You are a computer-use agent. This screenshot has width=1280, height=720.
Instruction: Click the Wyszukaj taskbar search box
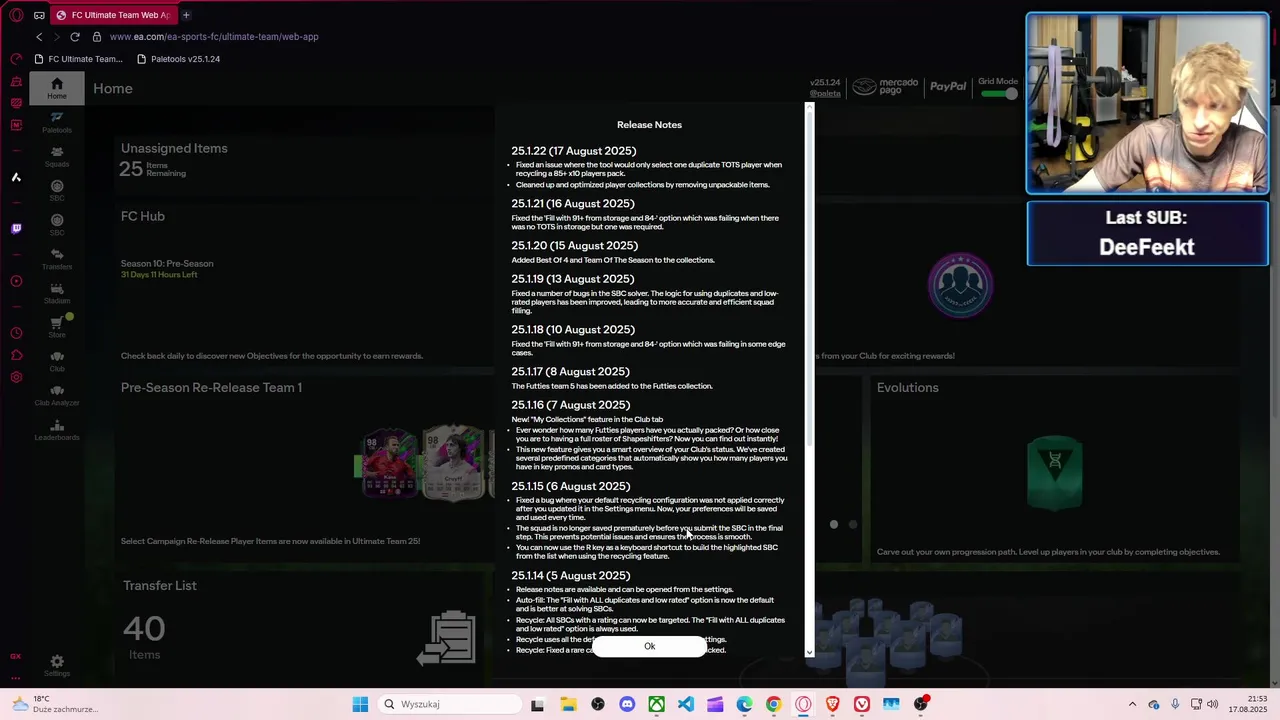[448, 704]
